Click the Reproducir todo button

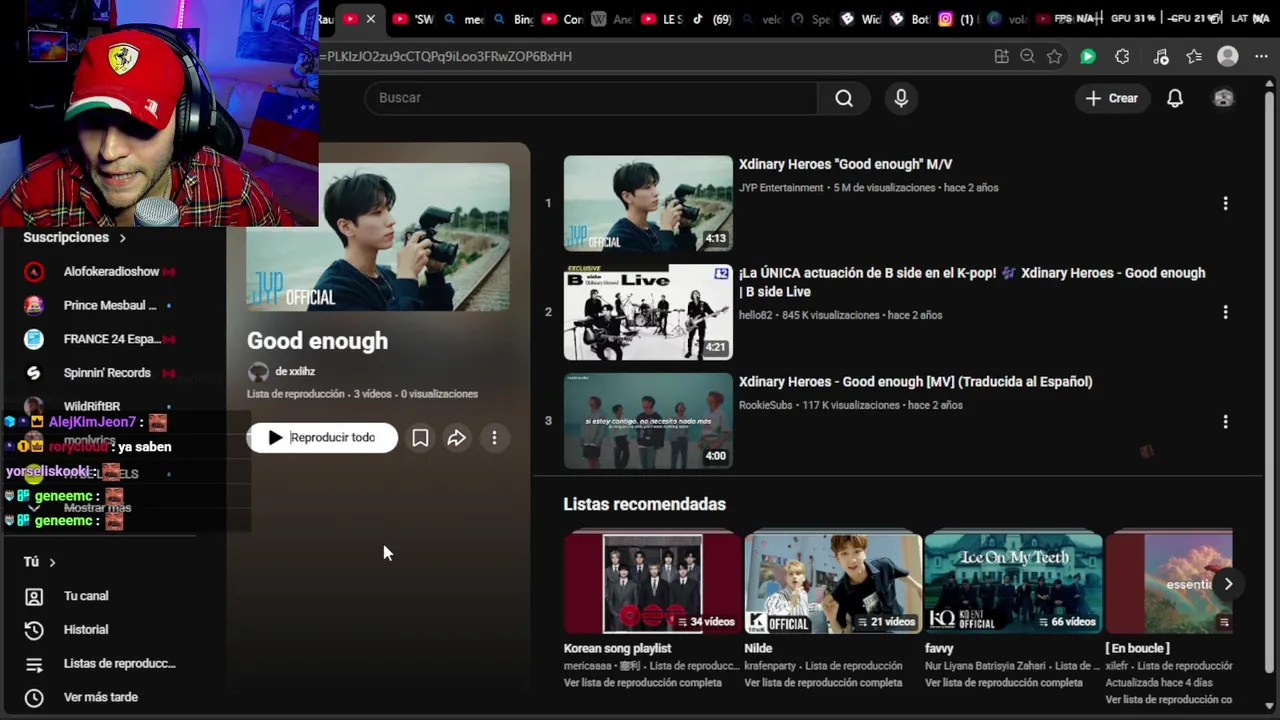coord(322,438)
